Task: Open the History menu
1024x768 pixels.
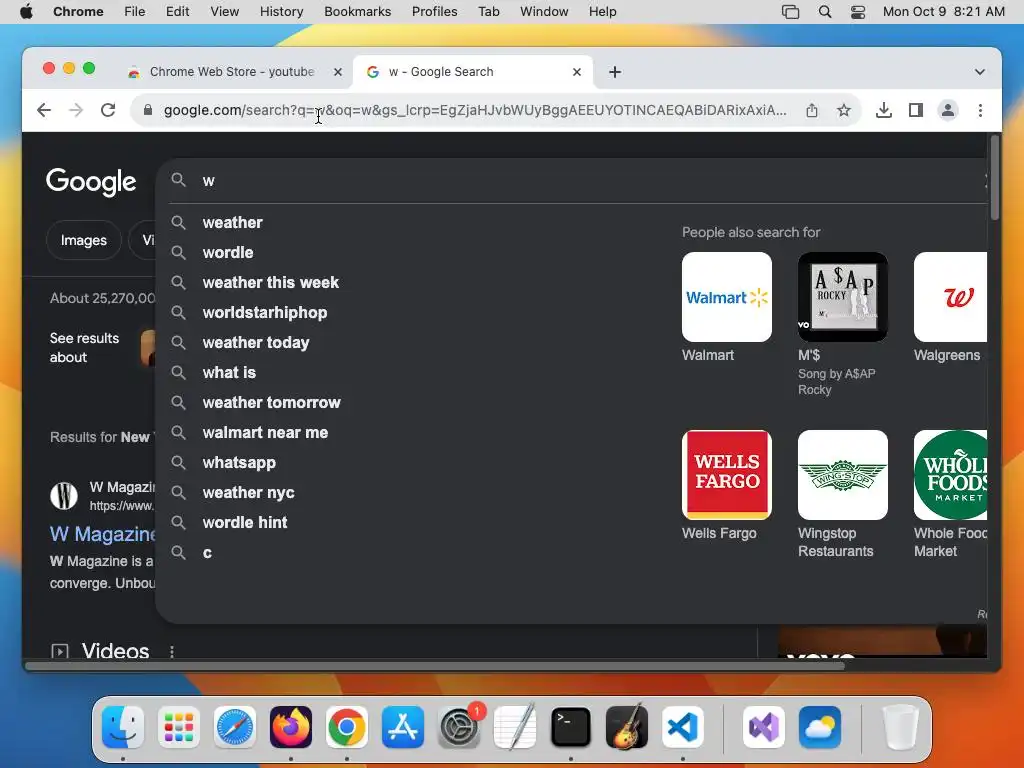Action: 281,12
